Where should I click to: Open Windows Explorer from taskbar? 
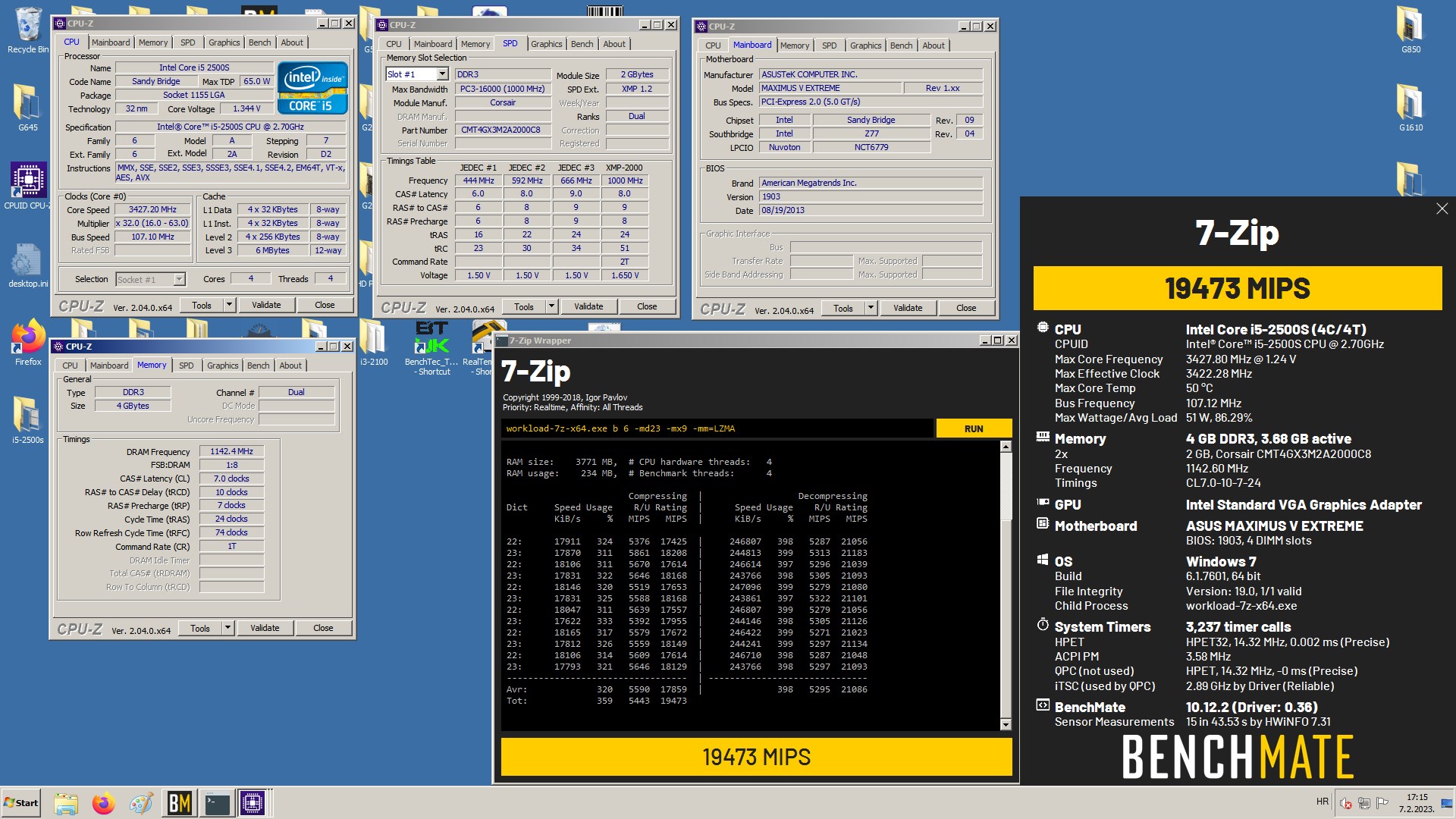pyautogui.click(x=66, y=803)
